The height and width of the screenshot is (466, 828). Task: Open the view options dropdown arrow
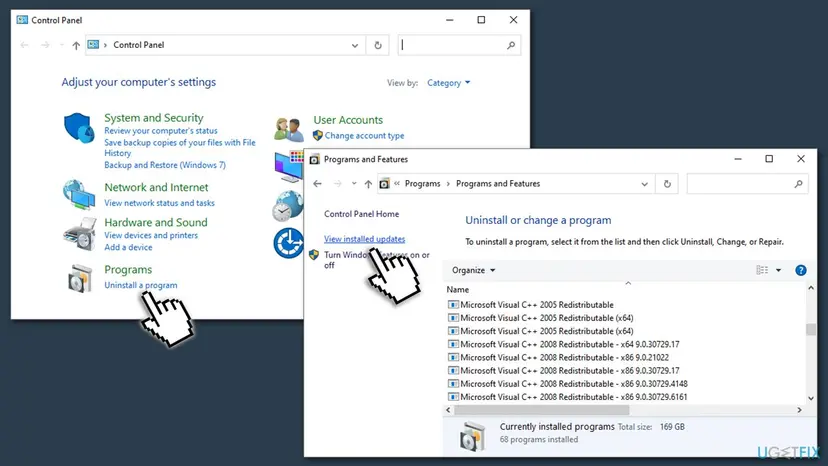778,270
